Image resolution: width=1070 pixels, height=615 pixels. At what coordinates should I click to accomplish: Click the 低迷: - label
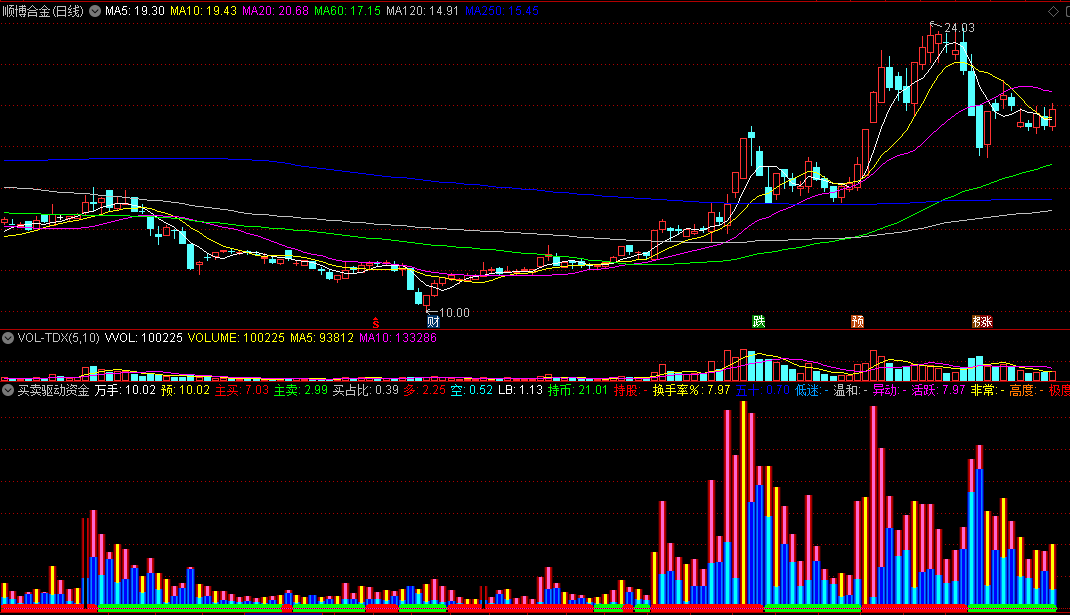[x=811, y=390]
